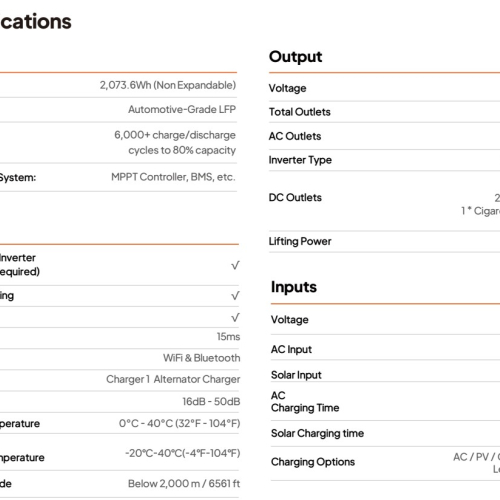Click 'Total Outlets' row label
This screenshot has height=500, width=500.
click(x=300, y=112)
